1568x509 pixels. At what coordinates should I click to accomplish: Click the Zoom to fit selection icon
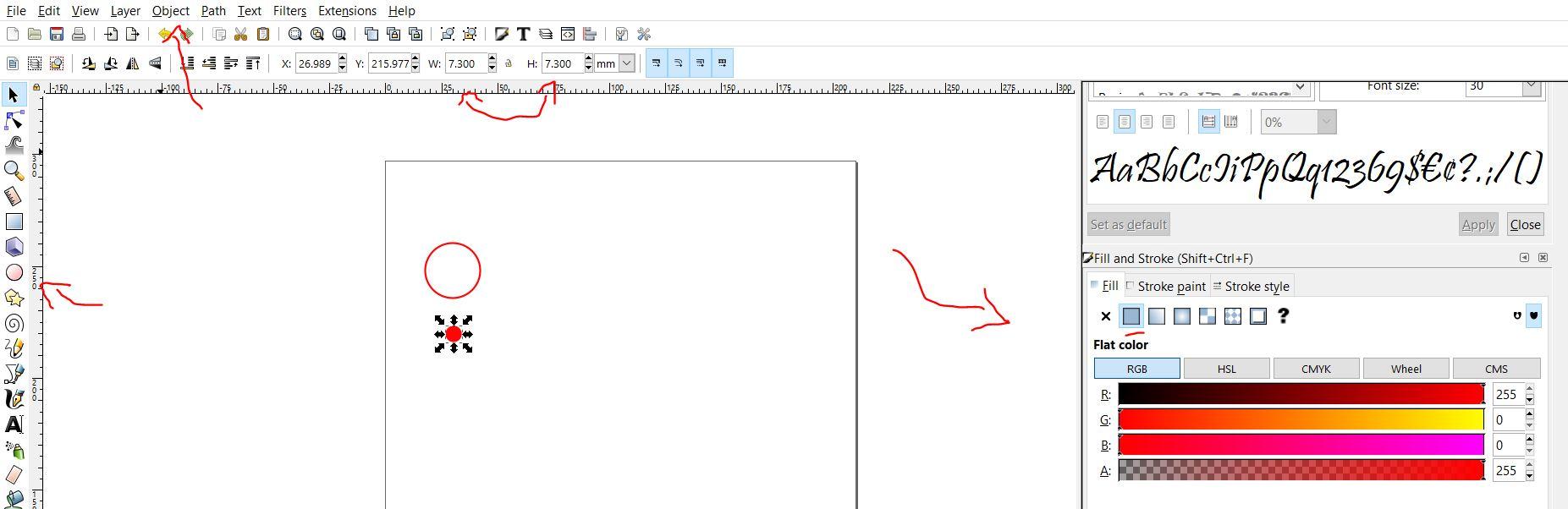(294, 34)
